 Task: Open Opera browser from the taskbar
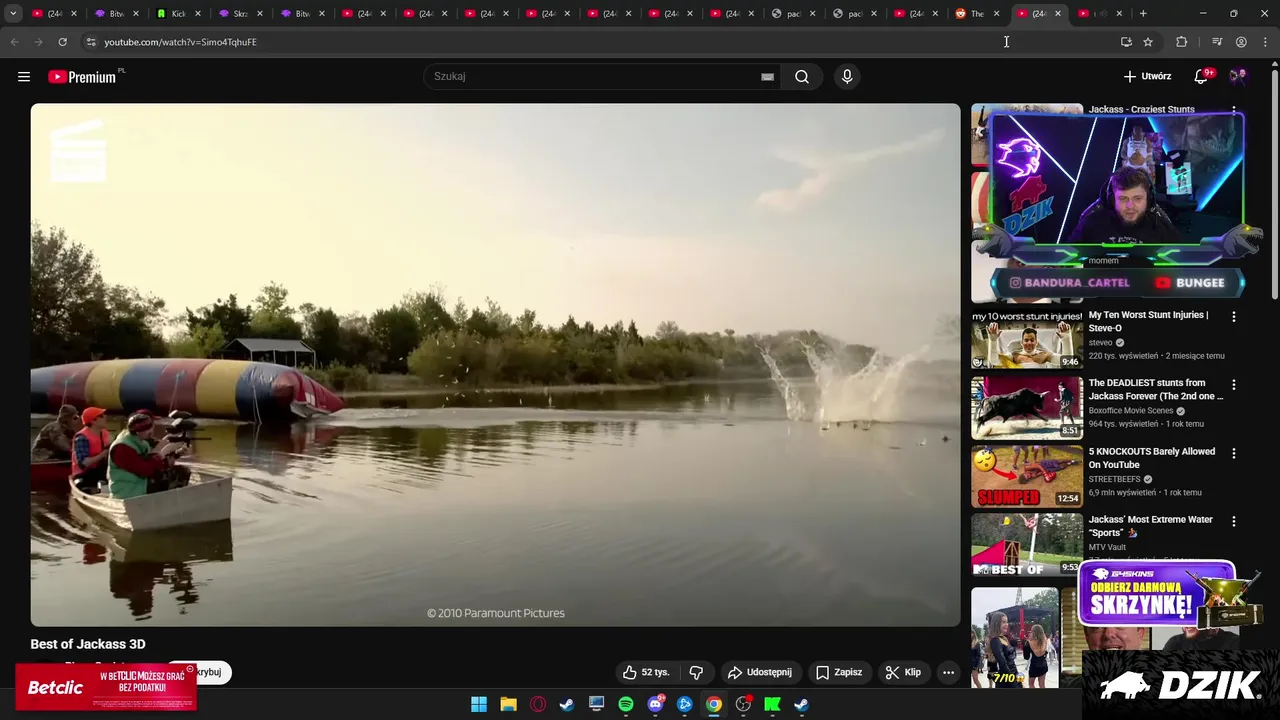coord(538,704)
